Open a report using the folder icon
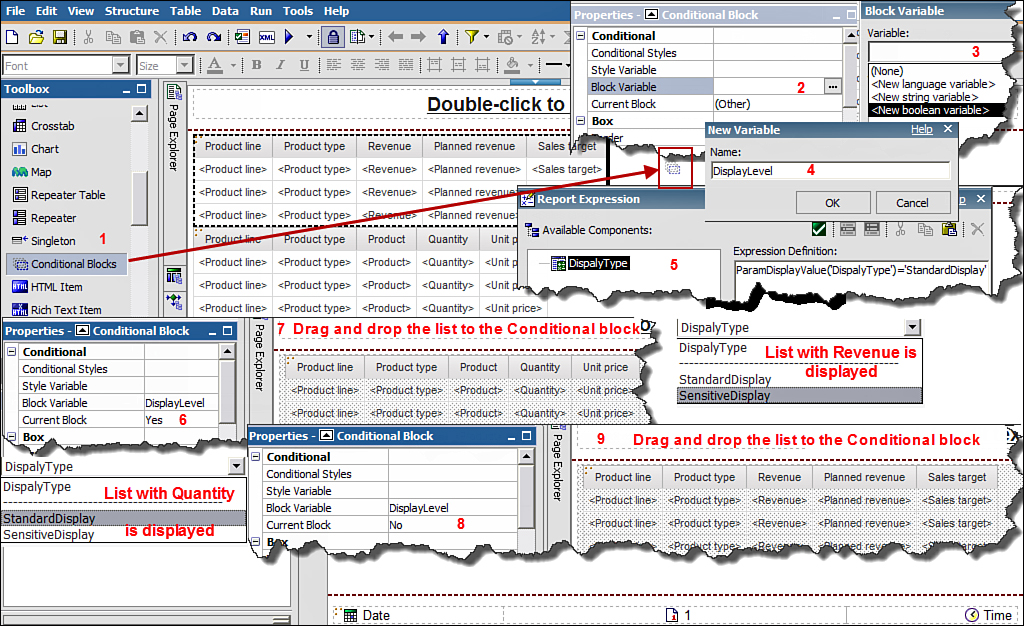Image resolution: width=1024 pixels, height=626 pixels. pyautogui.click(x=36, y=37)
